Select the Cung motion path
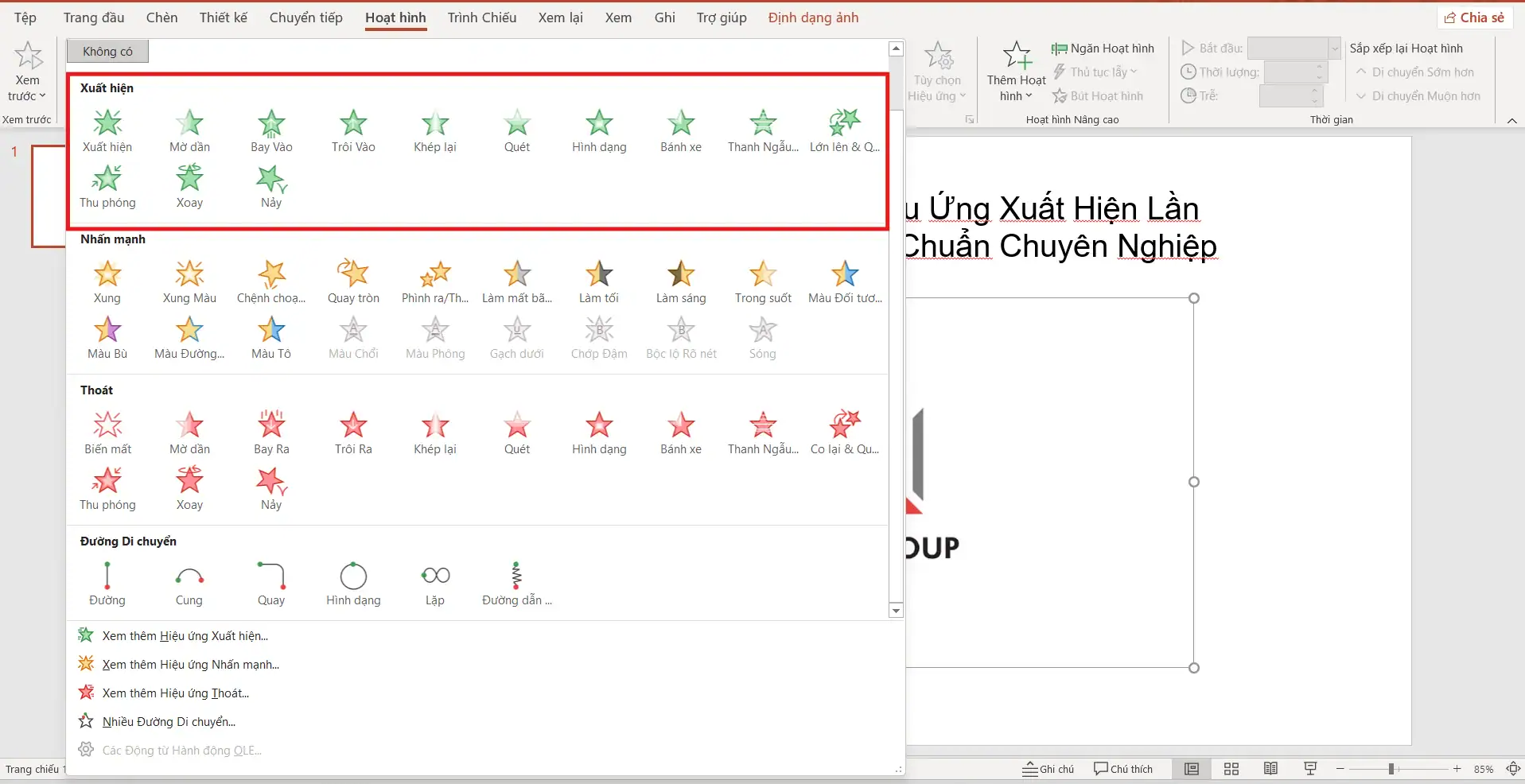Screen dimensions: 1525x784 189,584
